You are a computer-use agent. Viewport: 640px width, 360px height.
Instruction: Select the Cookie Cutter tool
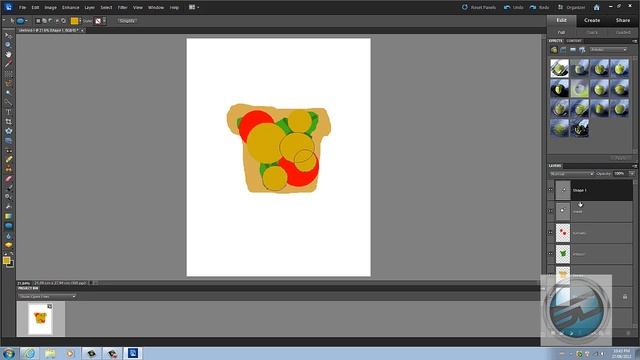pos(8,131)
